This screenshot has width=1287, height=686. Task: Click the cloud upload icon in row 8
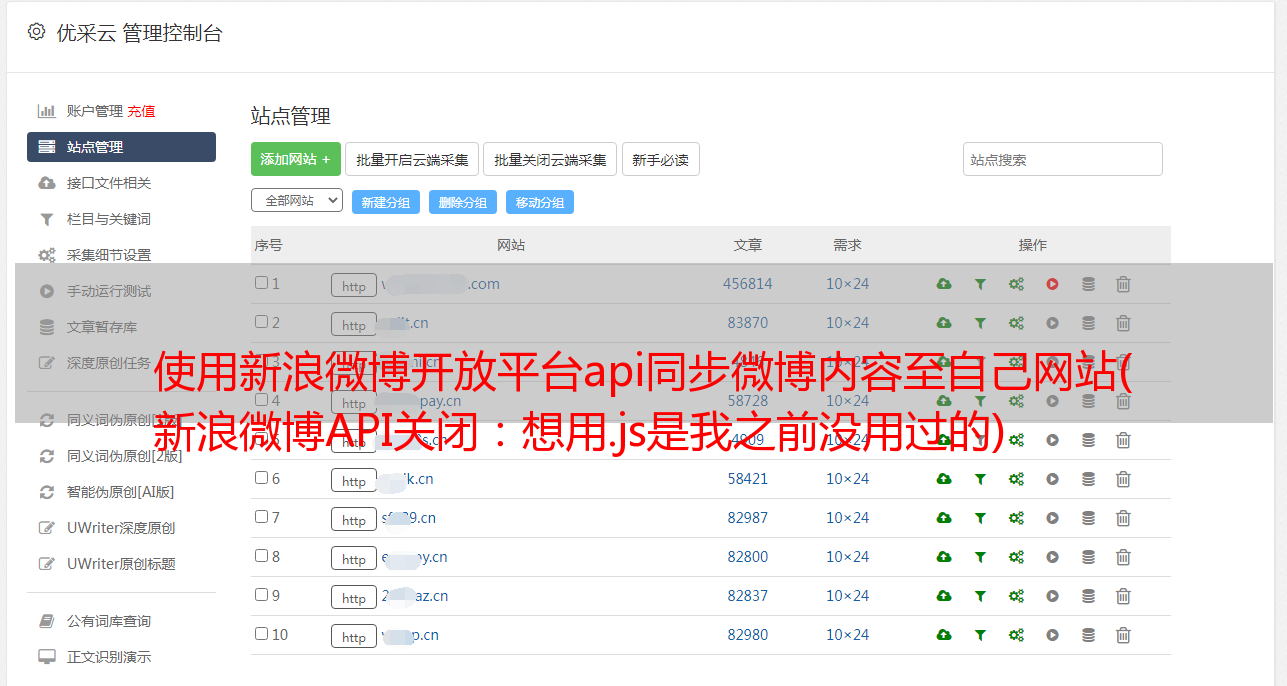[x=944, y=557]
